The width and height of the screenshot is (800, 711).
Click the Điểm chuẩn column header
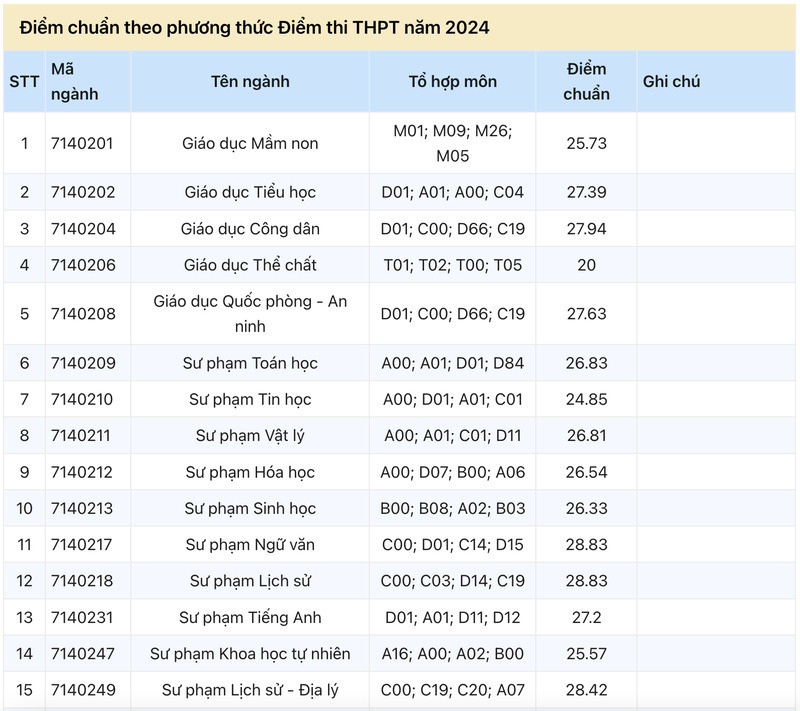(586, 82)
